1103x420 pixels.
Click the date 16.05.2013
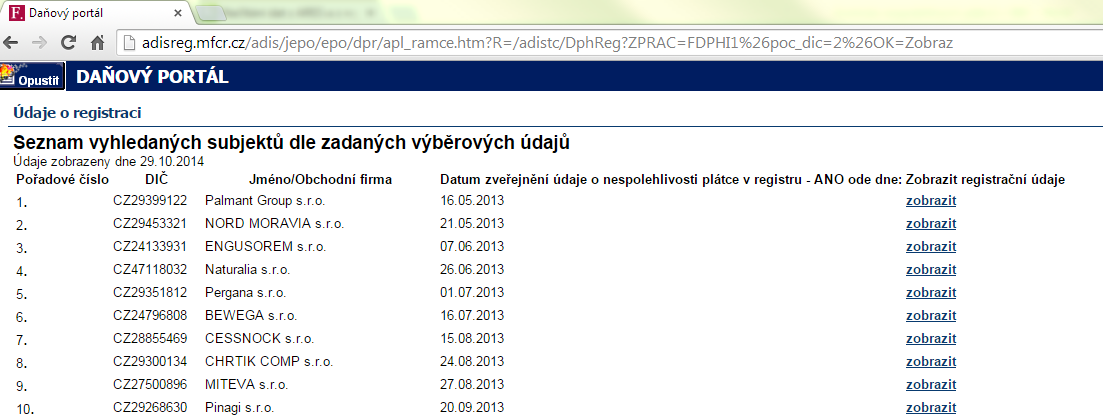coord(472,201)
